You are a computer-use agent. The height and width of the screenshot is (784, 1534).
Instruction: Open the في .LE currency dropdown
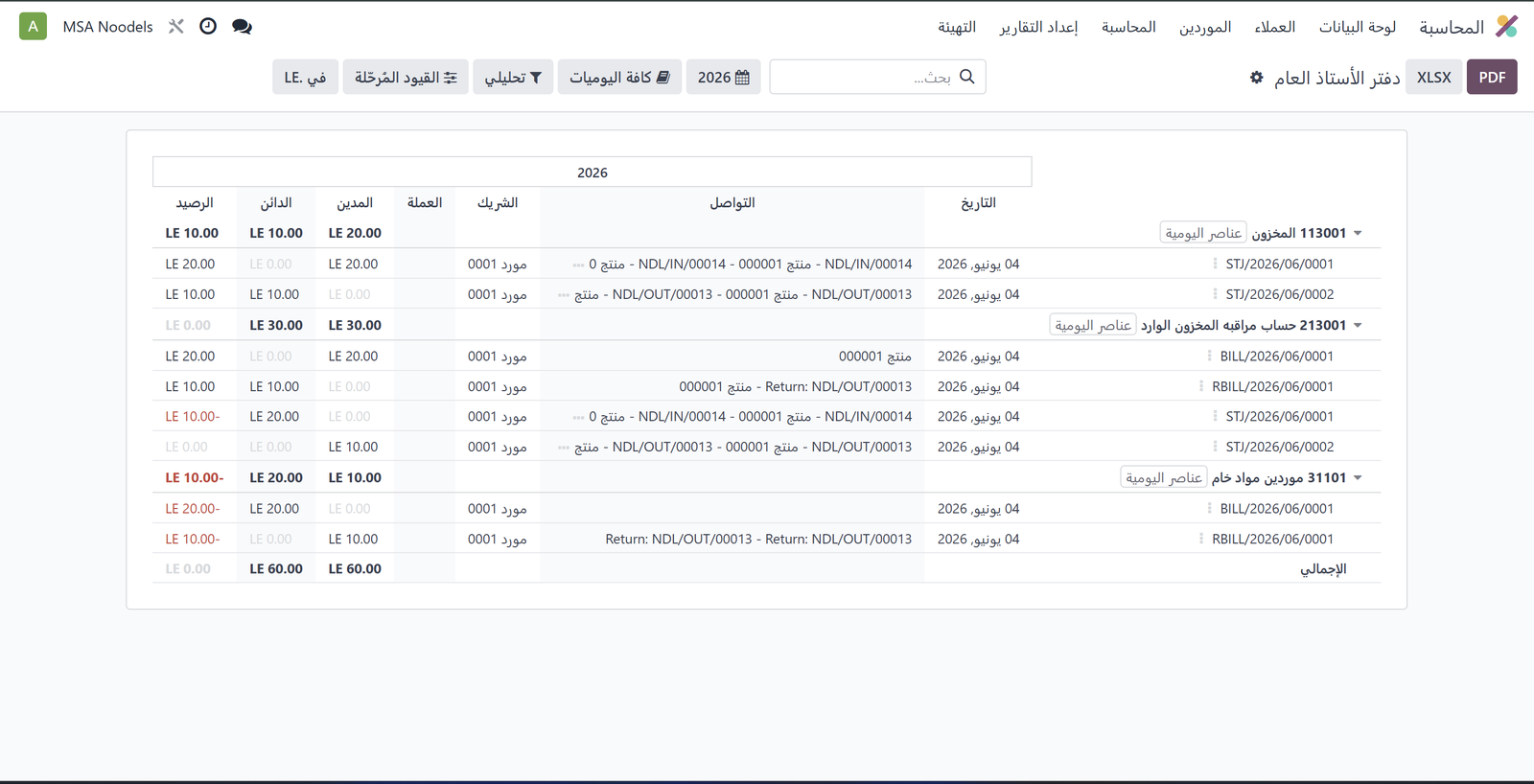pos(305,77)
